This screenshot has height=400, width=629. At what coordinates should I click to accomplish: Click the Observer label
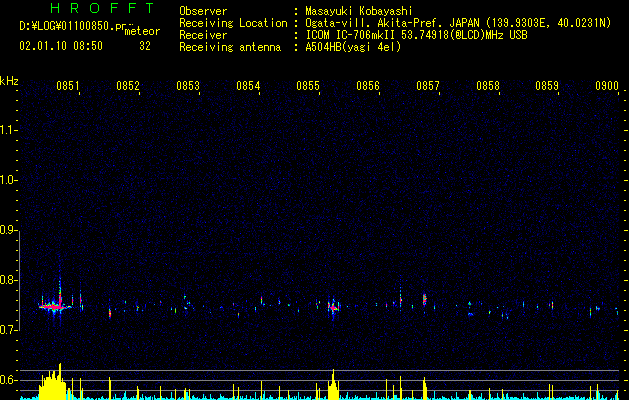coord(203,11)
